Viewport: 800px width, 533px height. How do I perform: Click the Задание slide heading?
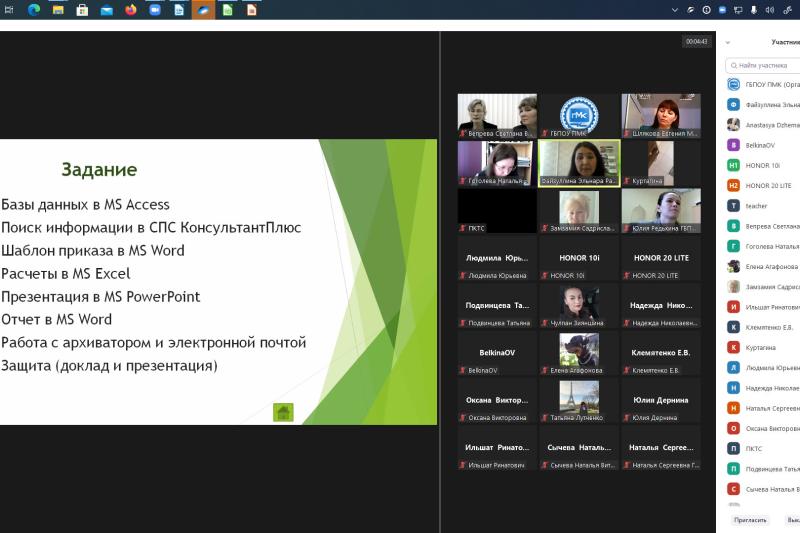point(99,169)
